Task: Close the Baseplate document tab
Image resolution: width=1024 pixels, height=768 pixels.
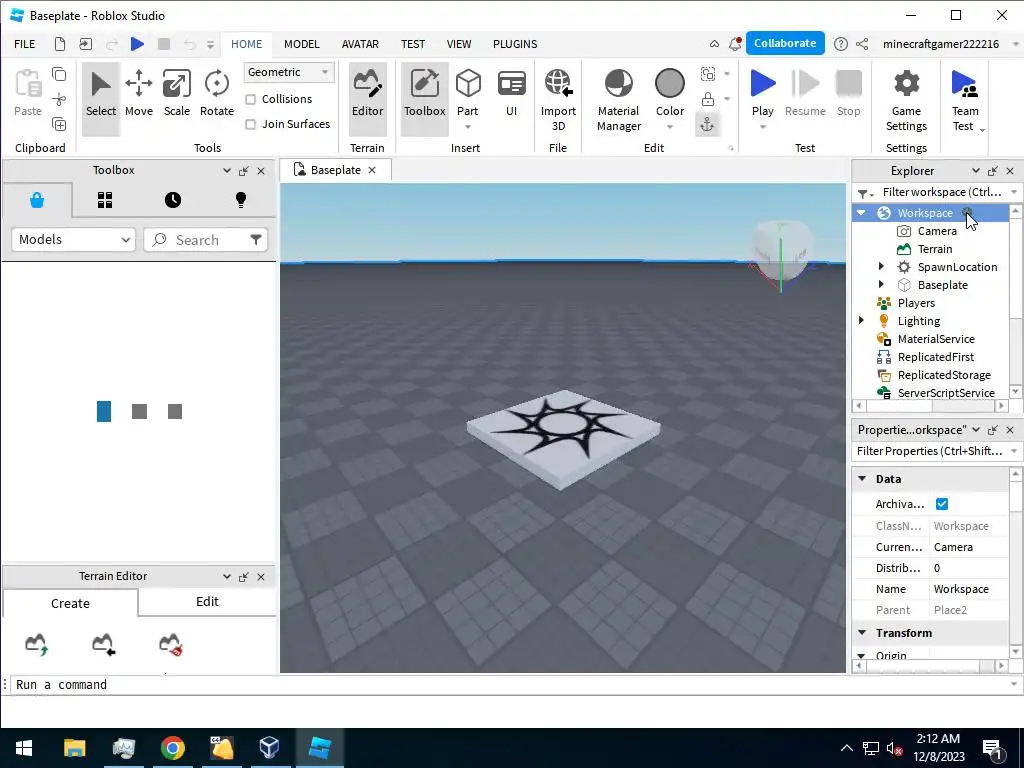Action: tap(372, 170)
